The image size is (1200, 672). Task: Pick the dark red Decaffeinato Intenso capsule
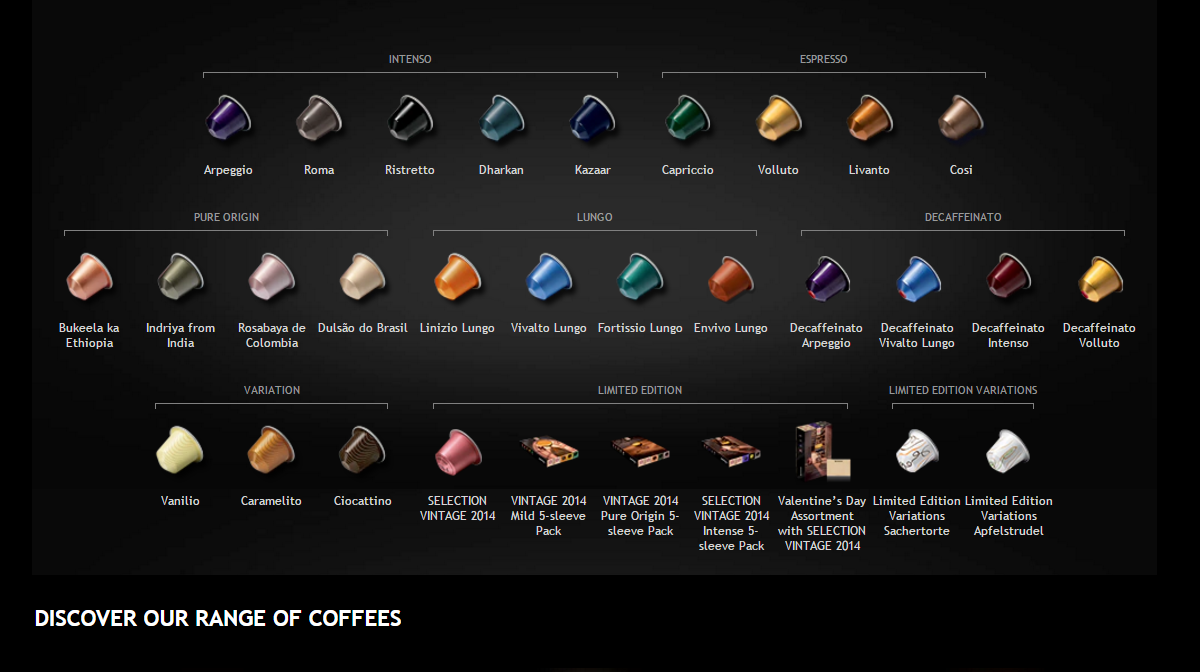[1008, 278]
